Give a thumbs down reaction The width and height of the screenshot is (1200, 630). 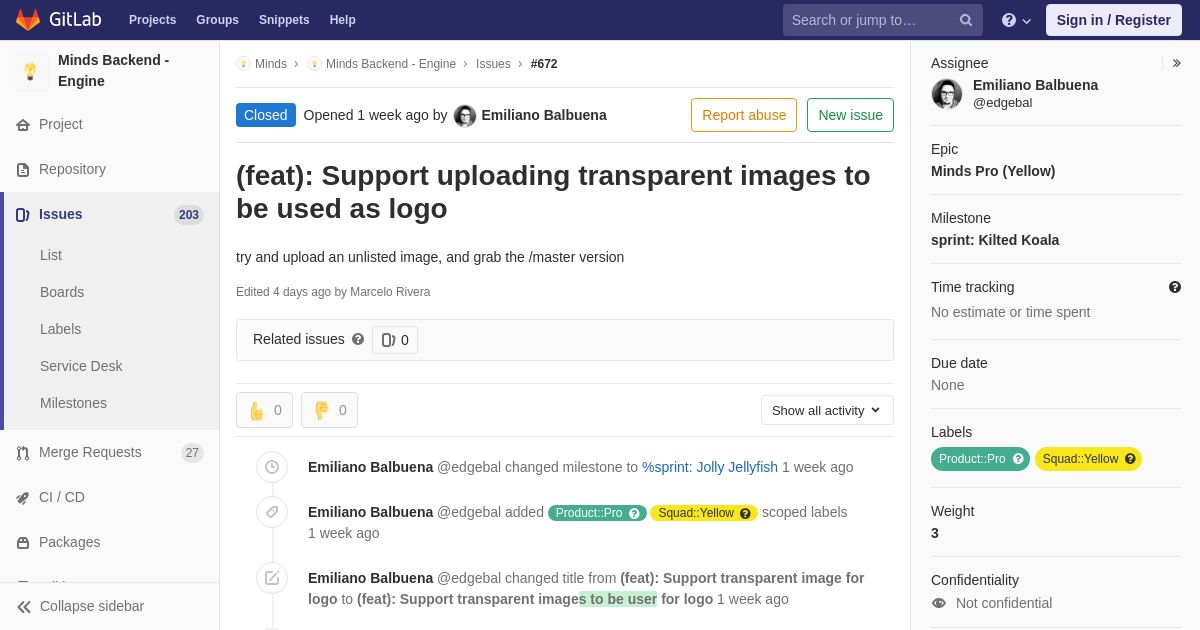329,410
